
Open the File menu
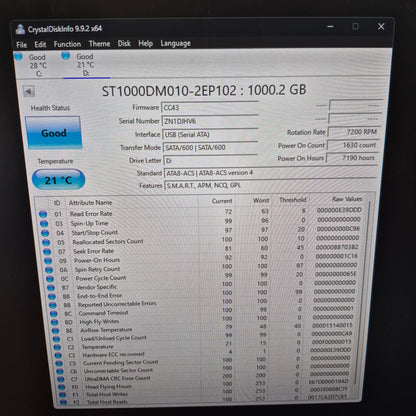[x=22, y=45]
